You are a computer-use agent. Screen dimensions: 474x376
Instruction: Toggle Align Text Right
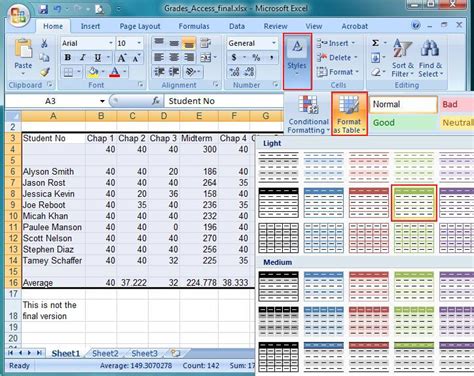189,58
